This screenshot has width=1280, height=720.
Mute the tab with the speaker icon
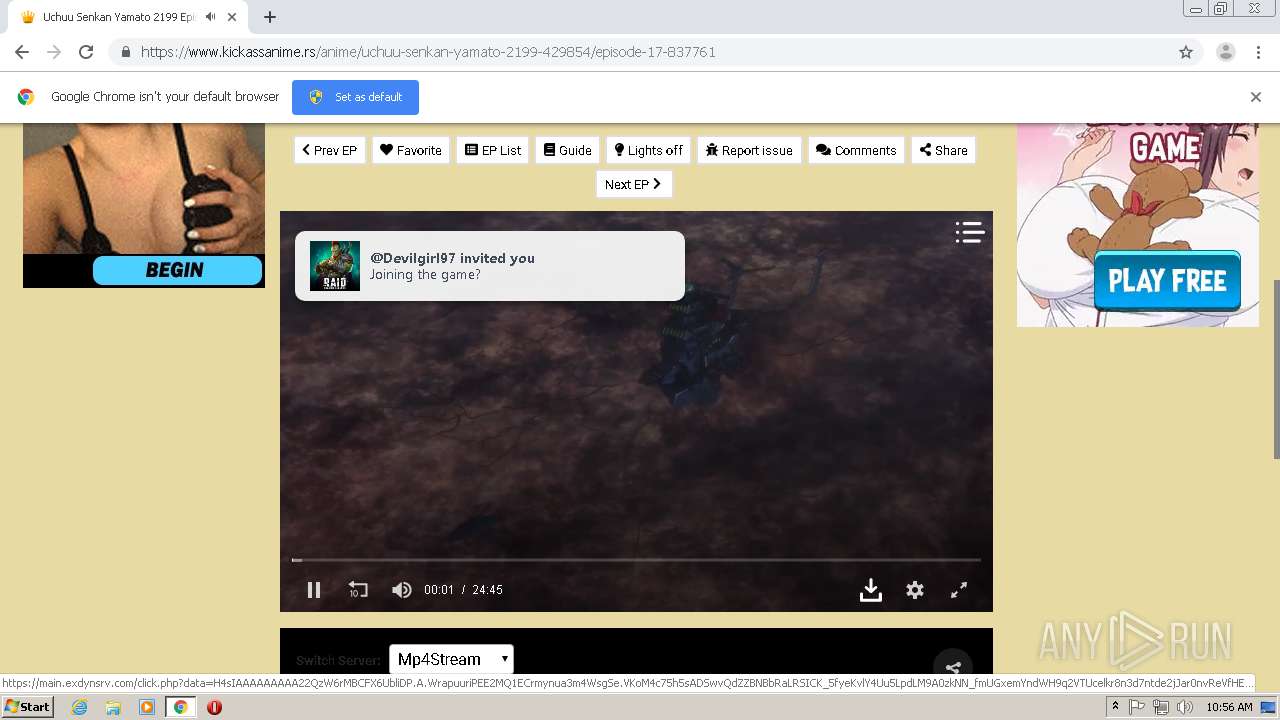tap(210, 17)
